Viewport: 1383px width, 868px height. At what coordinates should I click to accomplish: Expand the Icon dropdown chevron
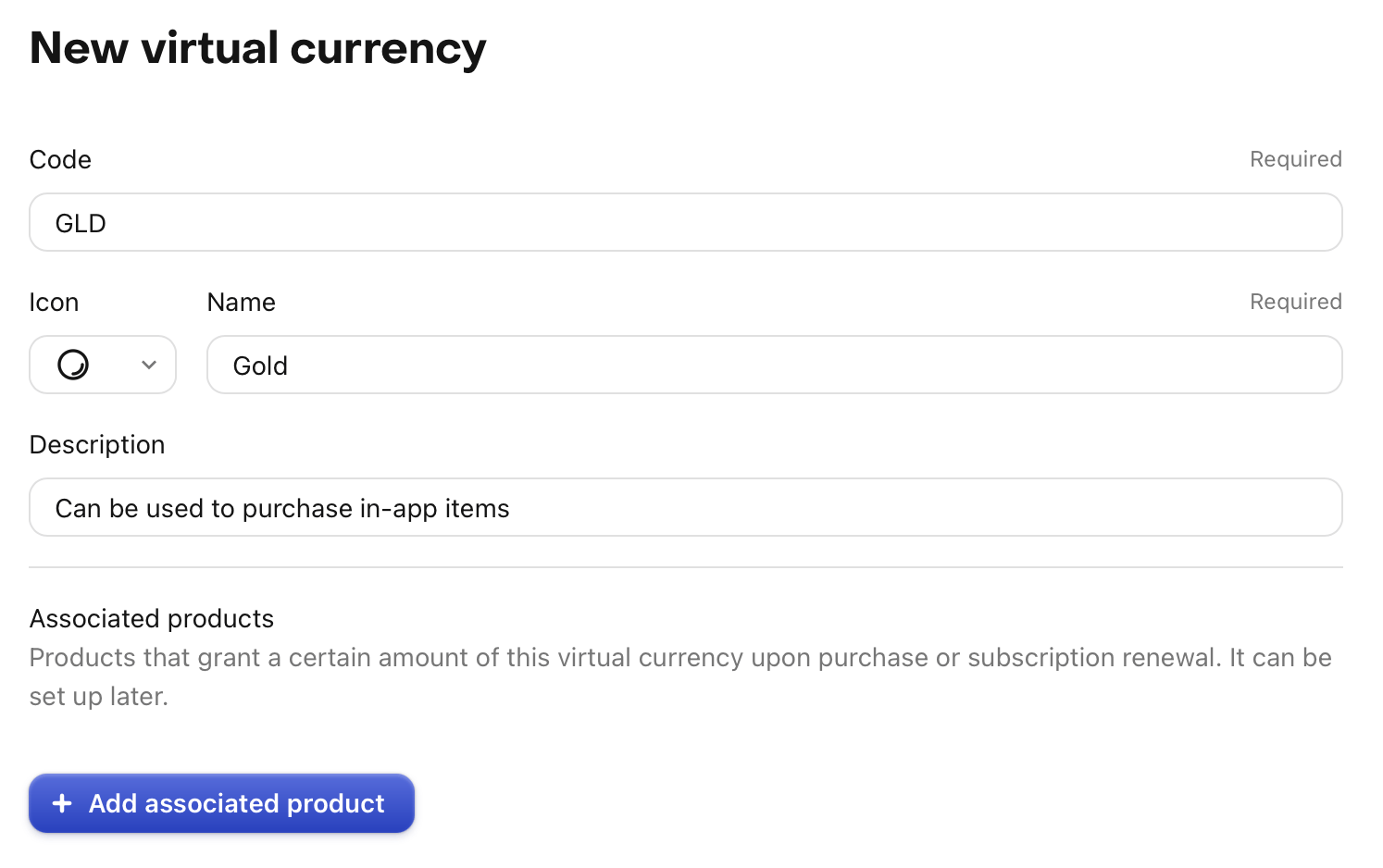pos(149,366)
